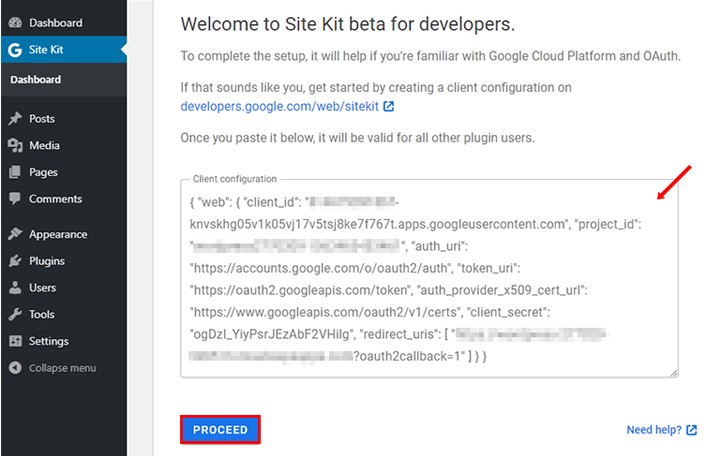This screenshot has height=456, width=709.
Task: Open the Users menu
Action: tap(64, 287)
